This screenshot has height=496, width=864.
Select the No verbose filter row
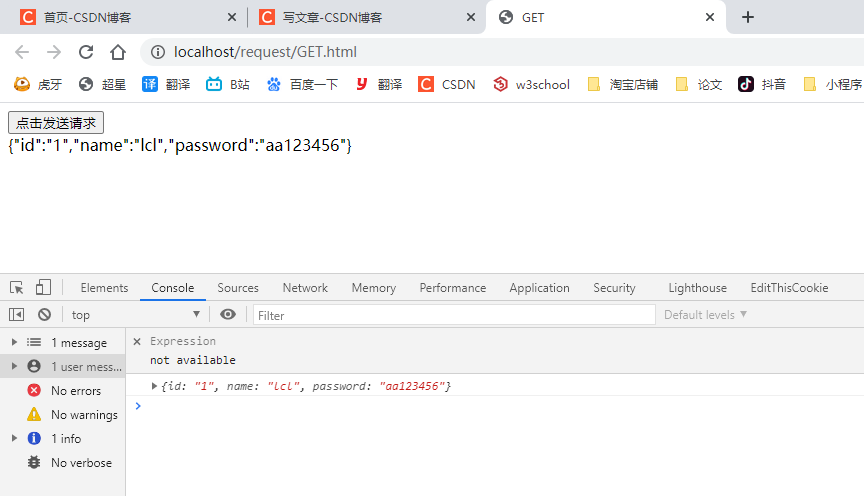pos(63,462)
